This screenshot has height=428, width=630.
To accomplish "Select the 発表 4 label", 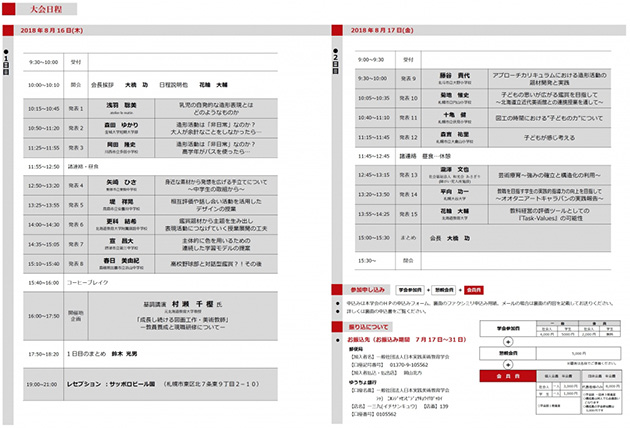I will click(x=76, y=186).
